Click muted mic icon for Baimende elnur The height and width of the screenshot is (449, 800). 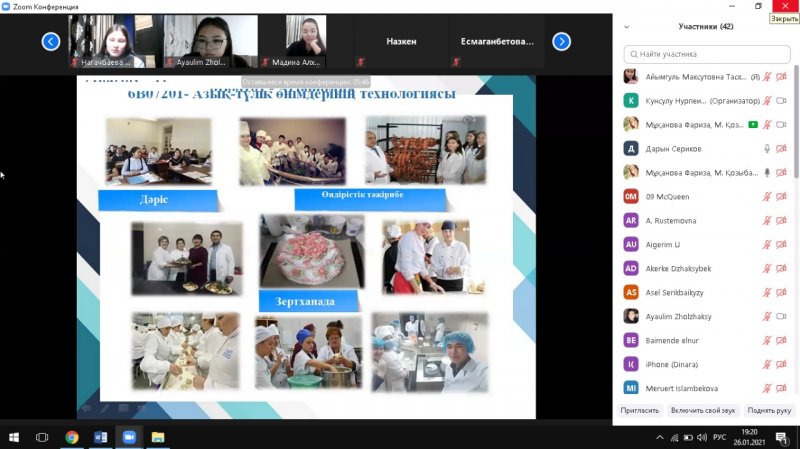(767, 340)
